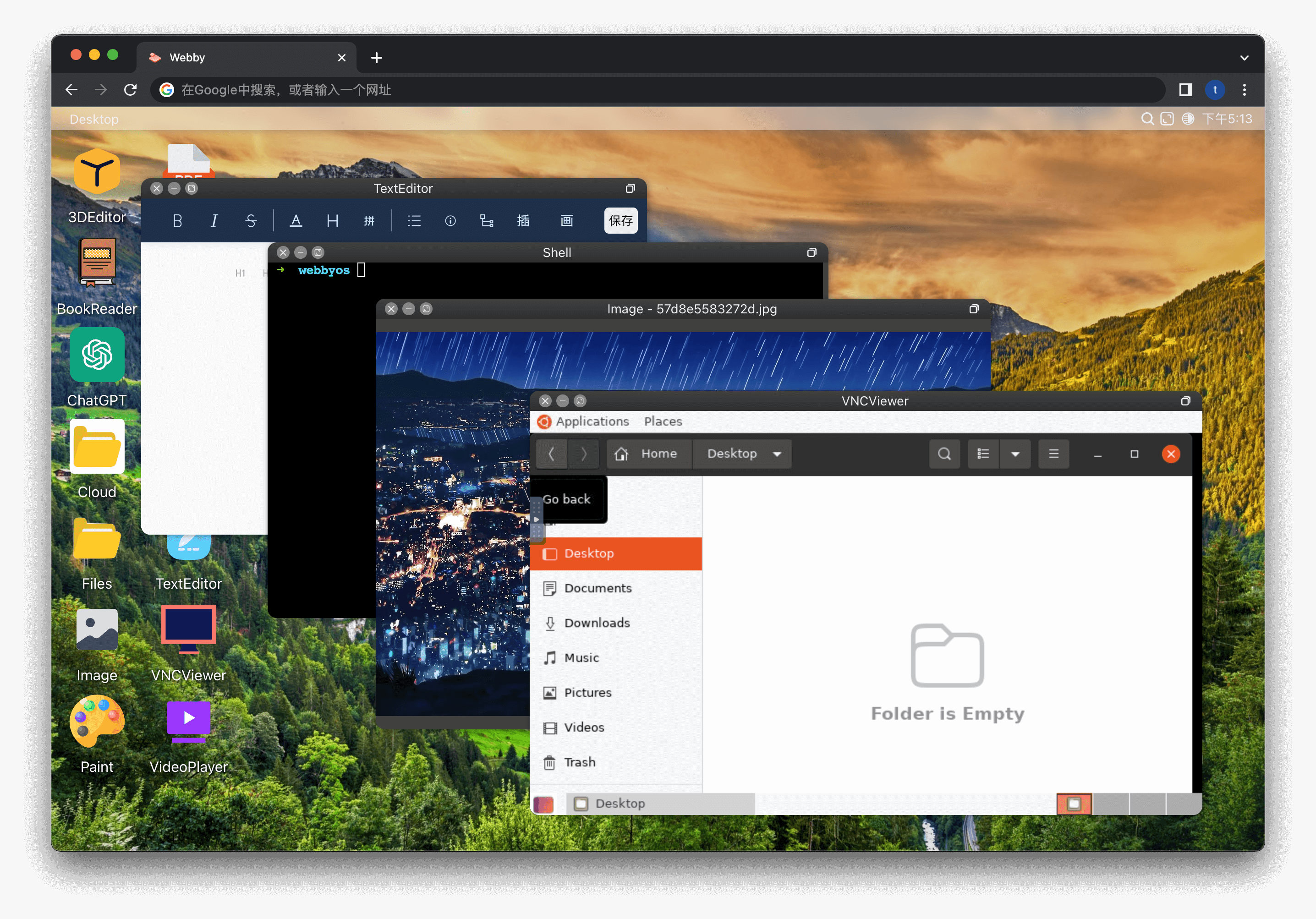The width and height of the screenshot is (1316, 919).
Task: Toggle list view in file manager
Action: (x=983, y=454)
